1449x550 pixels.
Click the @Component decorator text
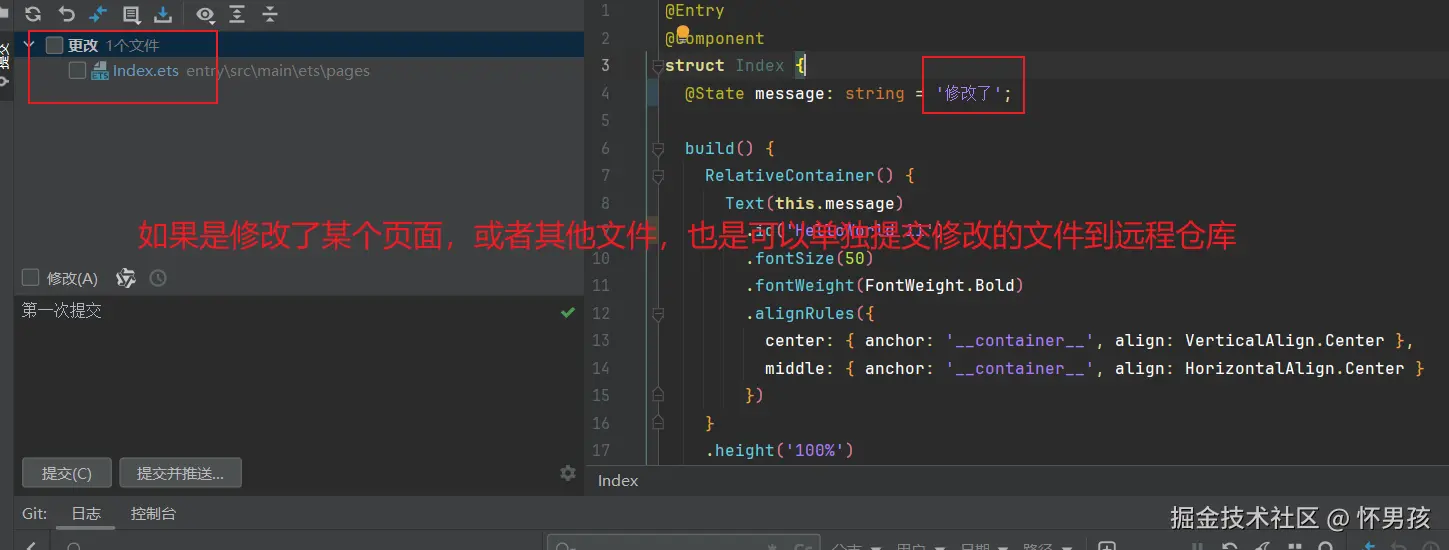tap(715, 38)
